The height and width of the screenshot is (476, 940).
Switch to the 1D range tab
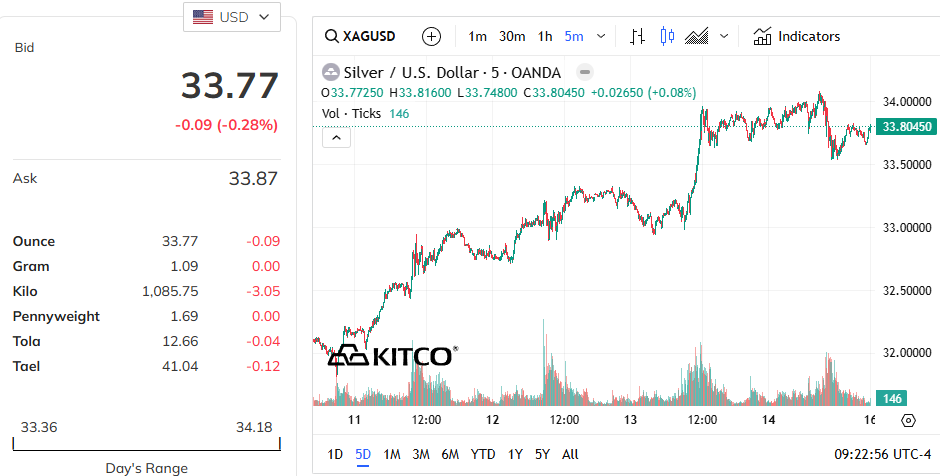click(x=335, y=454)
